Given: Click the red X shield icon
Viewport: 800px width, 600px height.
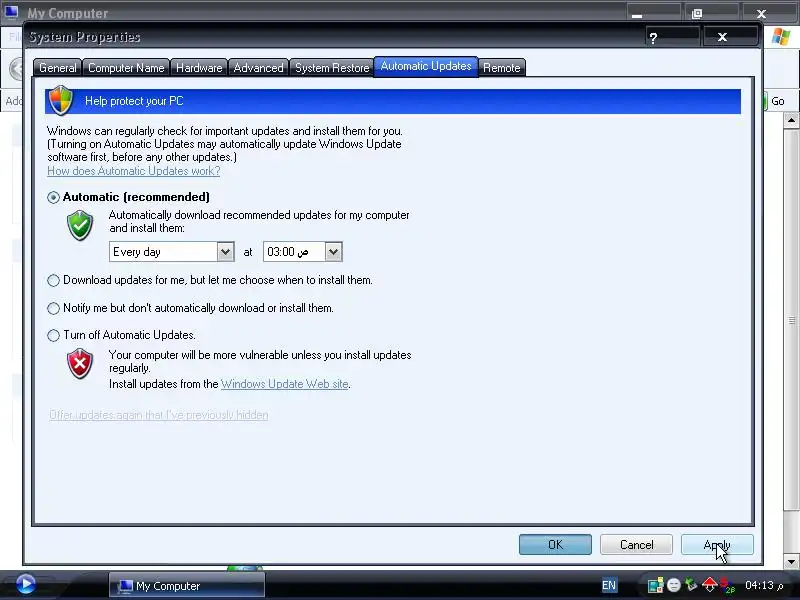Looking at the screenshot, I should click(x=80, y=363).
